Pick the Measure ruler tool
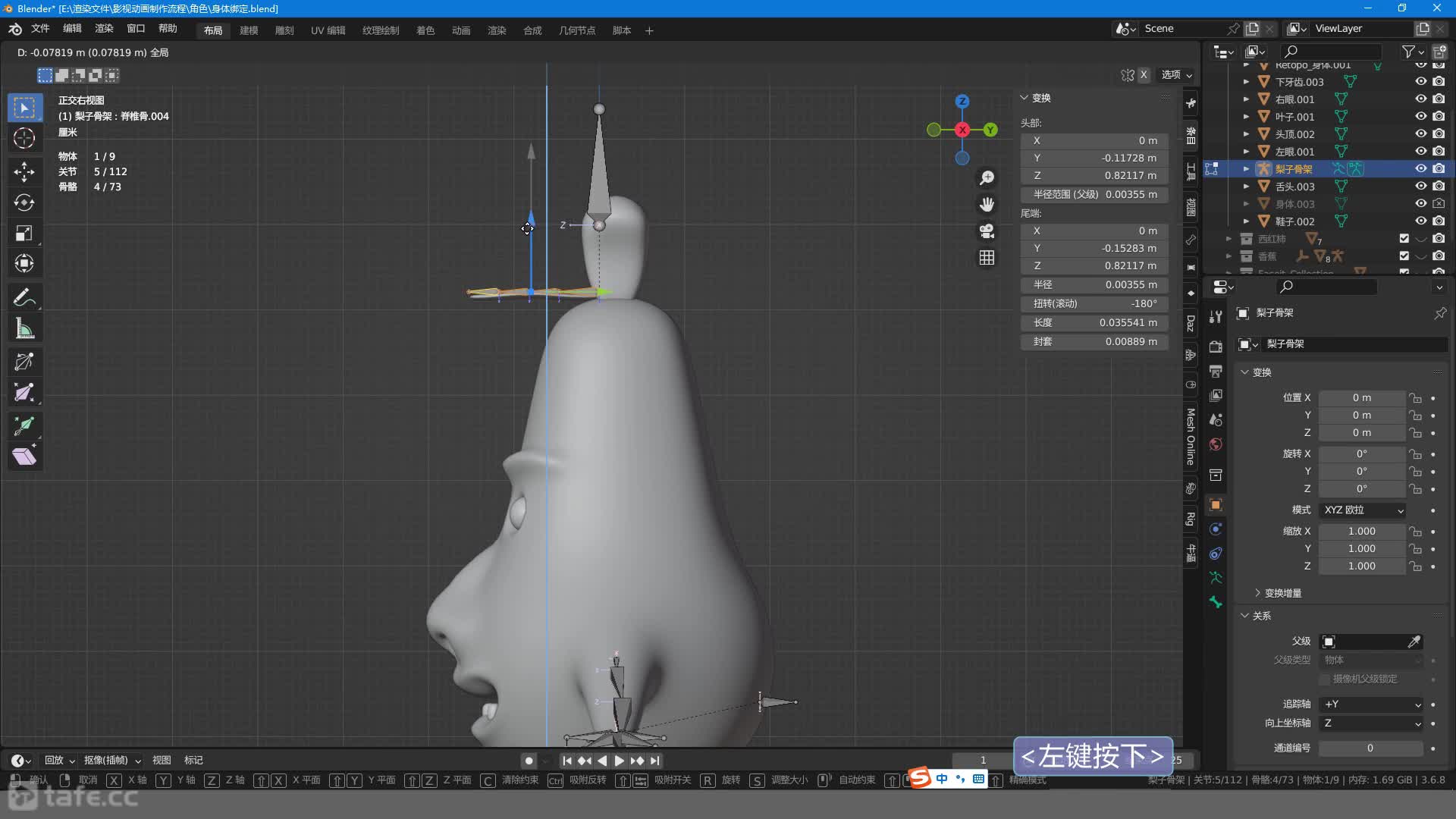Screen dimensions: 1456x819 click(24, 328)
